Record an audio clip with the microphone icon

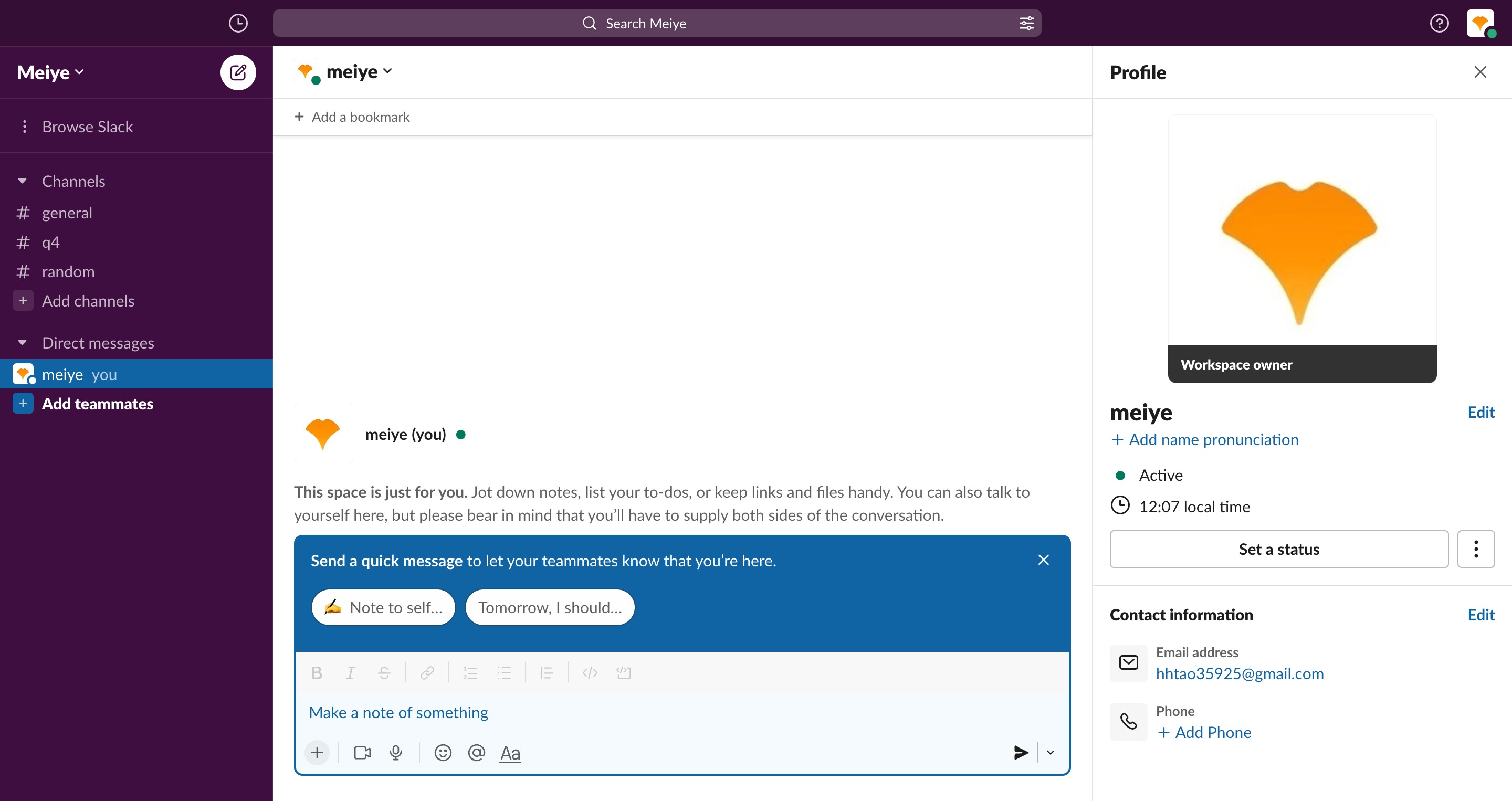pos(396,752)
